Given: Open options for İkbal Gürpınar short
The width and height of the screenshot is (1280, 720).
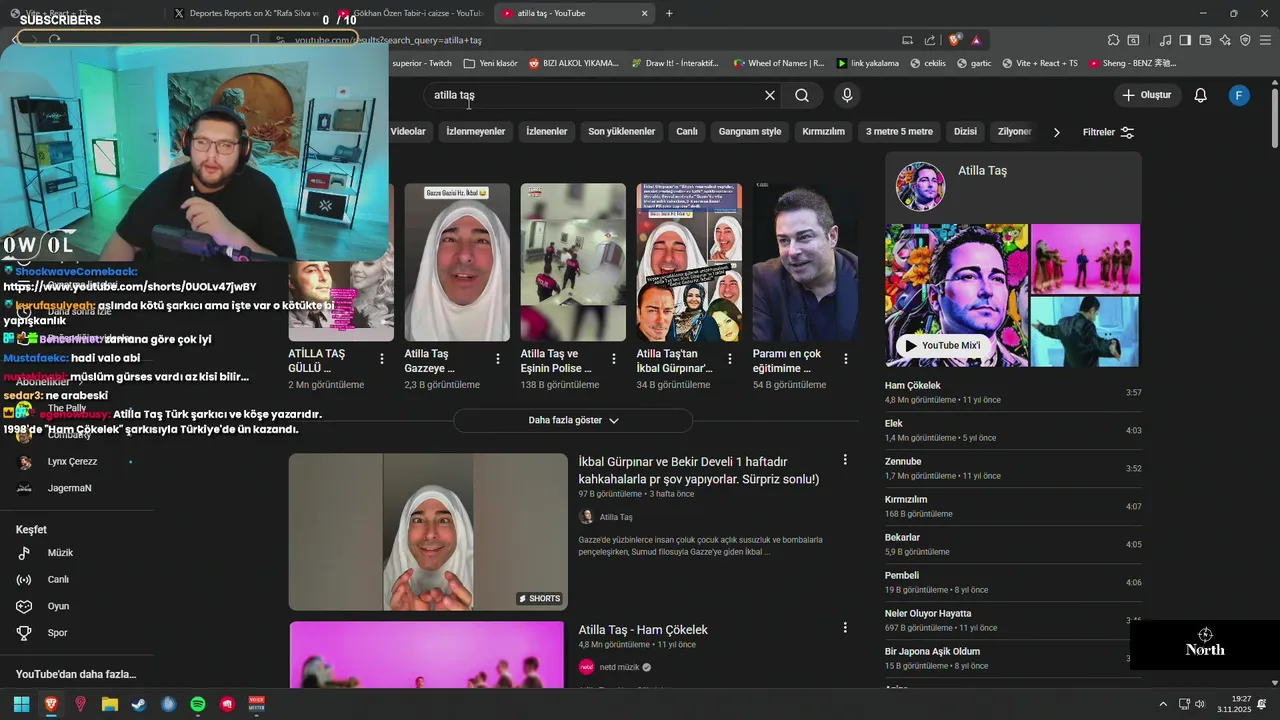Looking at the screenshot, I should pyautogui.click(x=730, y=358).
